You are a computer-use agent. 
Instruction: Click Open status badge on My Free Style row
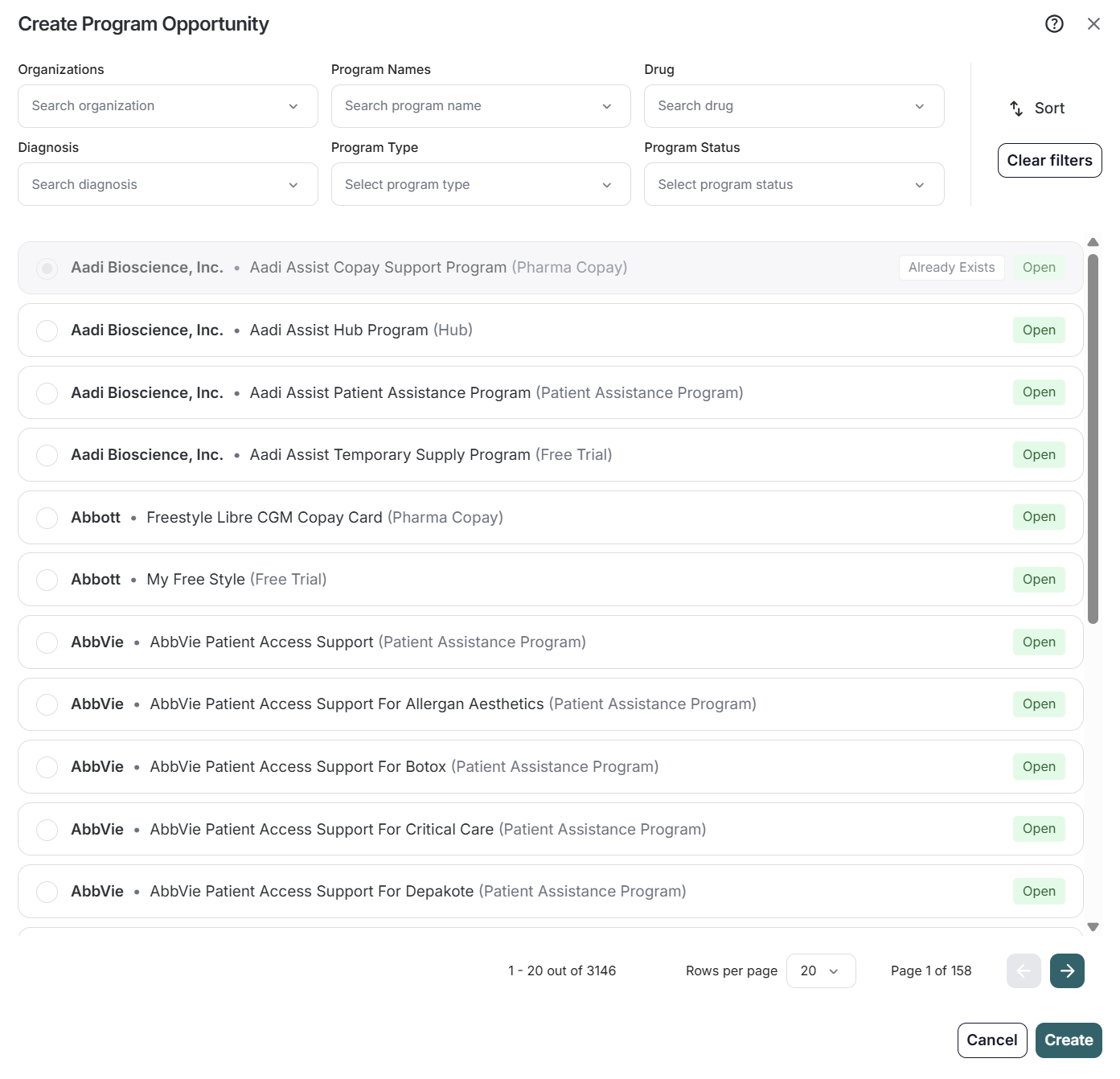(1039, 580)
